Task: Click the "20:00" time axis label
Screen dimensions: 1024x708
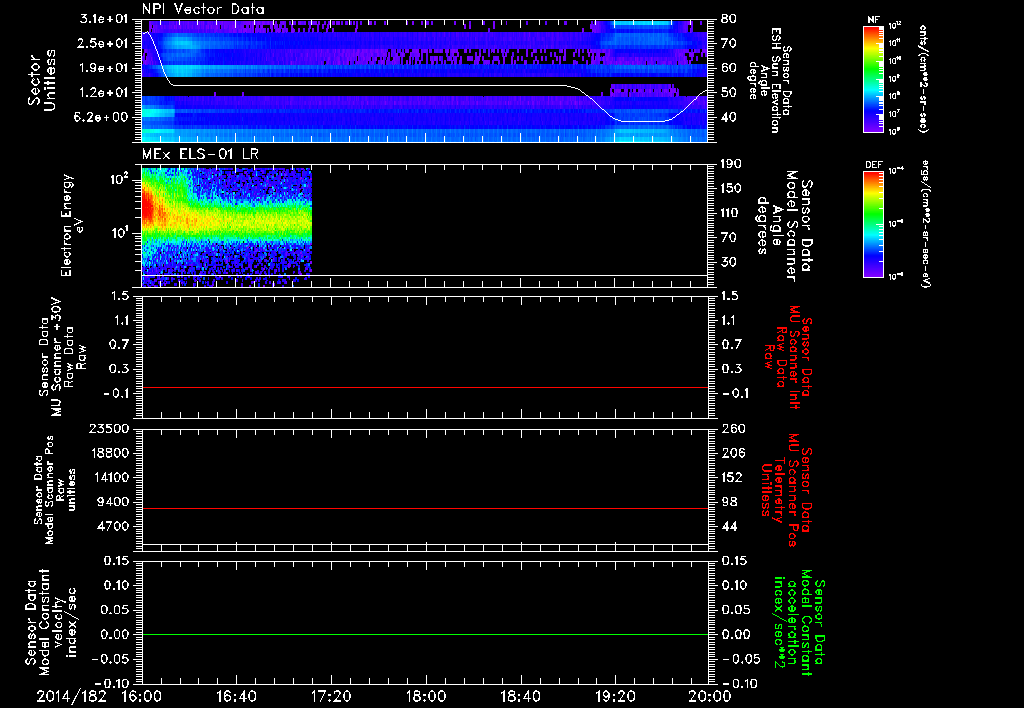Action: click(x=710, y=696)
